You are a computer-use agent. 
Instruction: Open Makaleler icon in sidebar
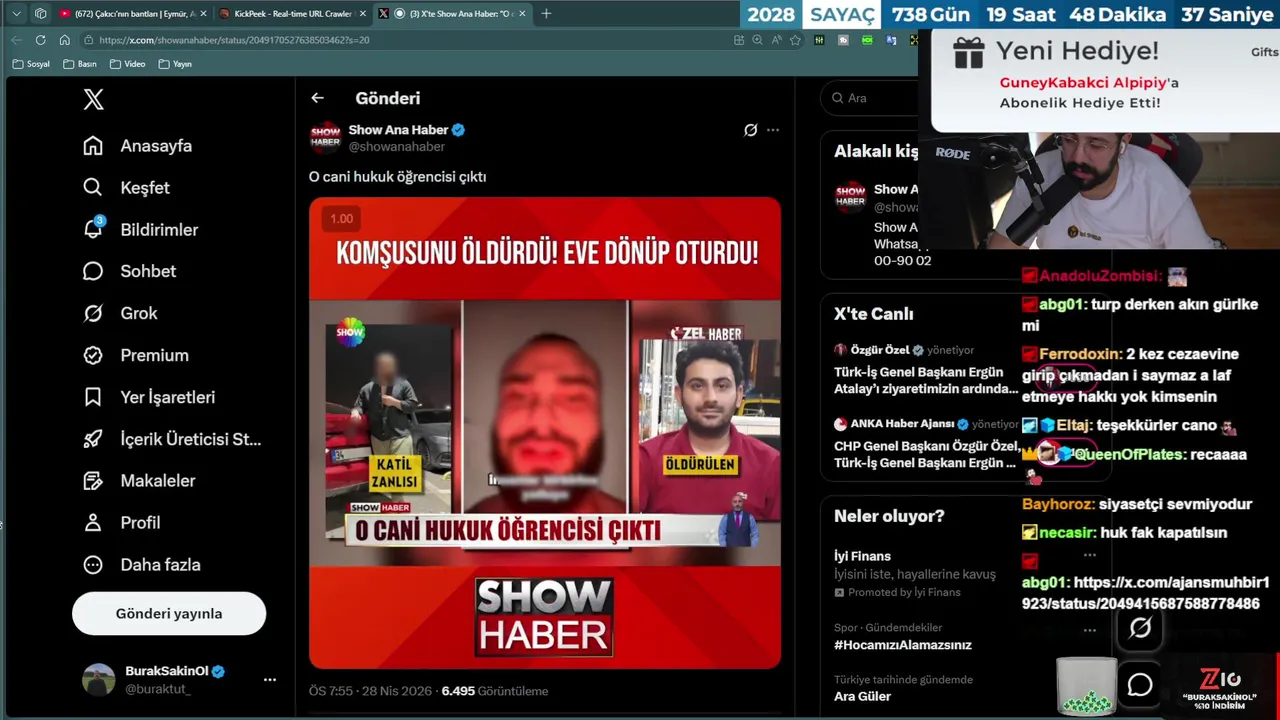coord(93,481)
